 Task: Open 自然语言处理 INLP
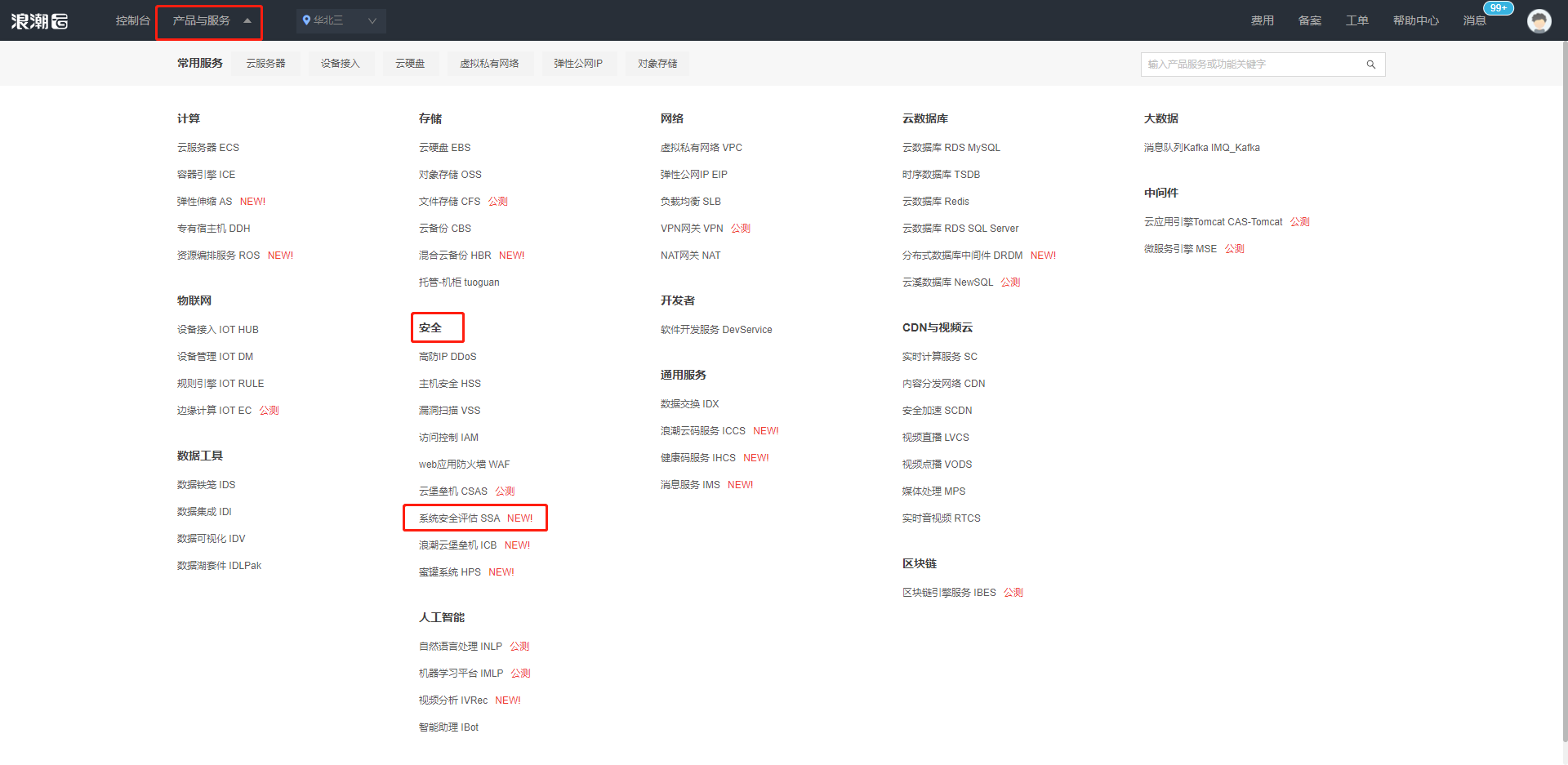click(x=461, y=647)
